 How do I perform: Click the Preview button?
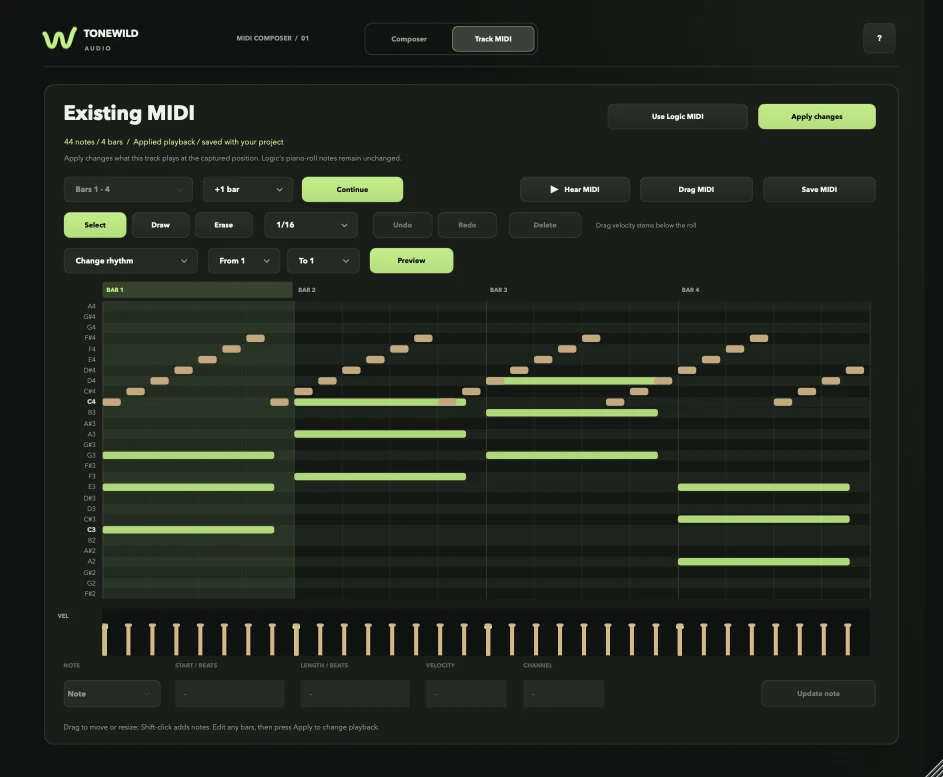pyautogui.click(x=411, y=261)
